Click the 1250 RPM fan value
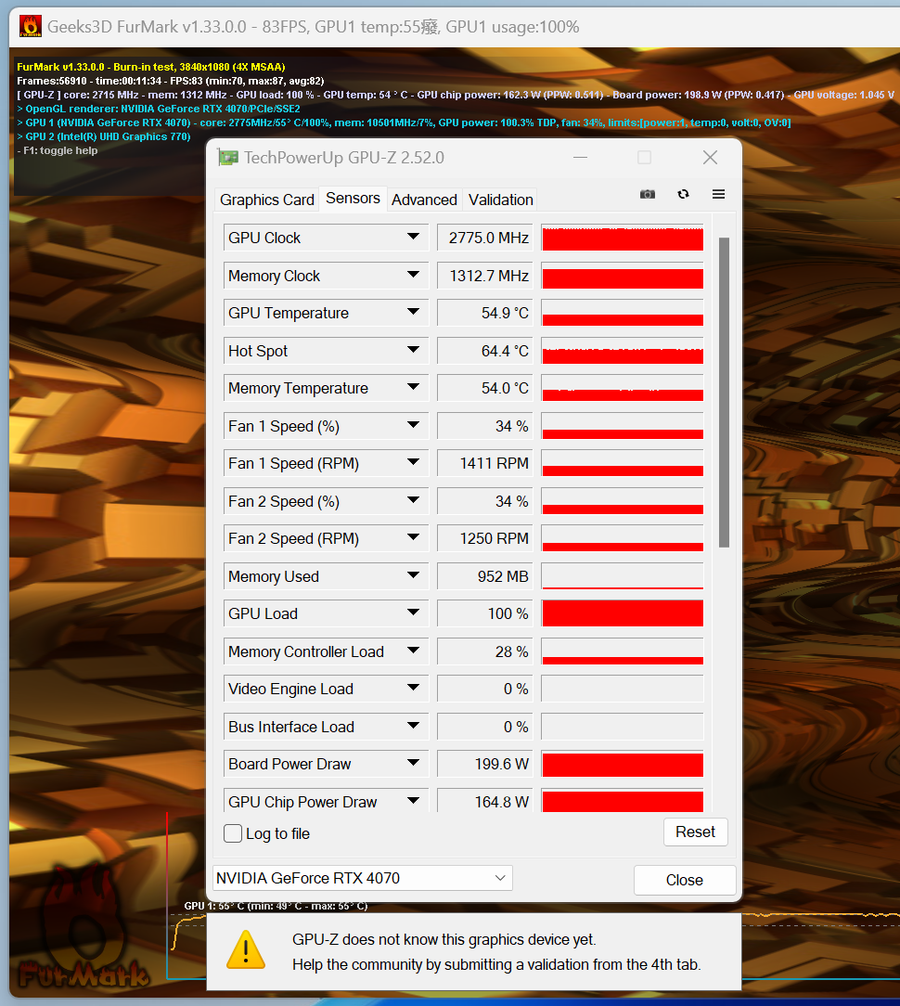This screenshot has width=900, height=1006. tap(486, 538)
